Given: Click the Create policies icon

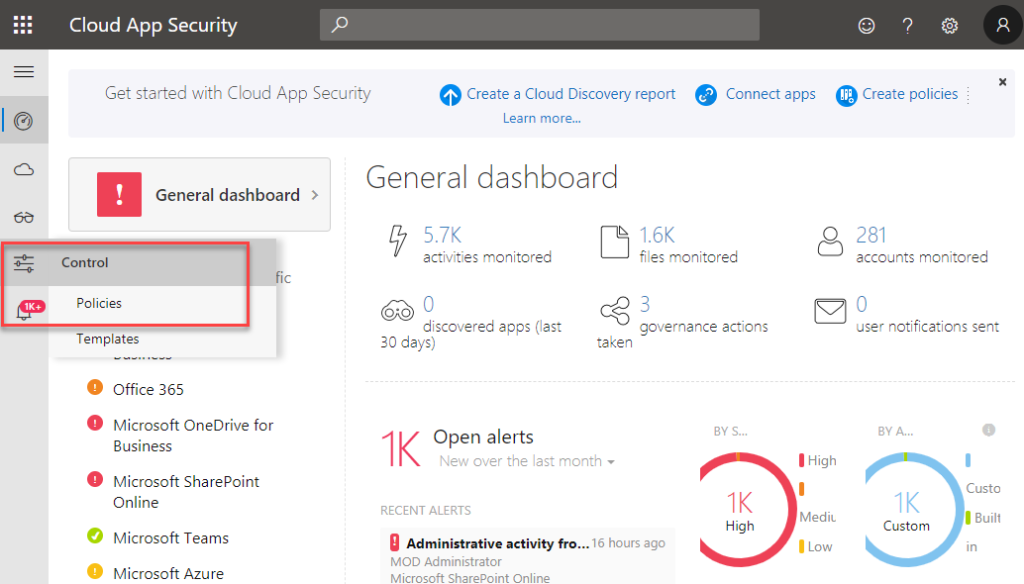Looking at the screenshot, I should (x=846, y=95).
